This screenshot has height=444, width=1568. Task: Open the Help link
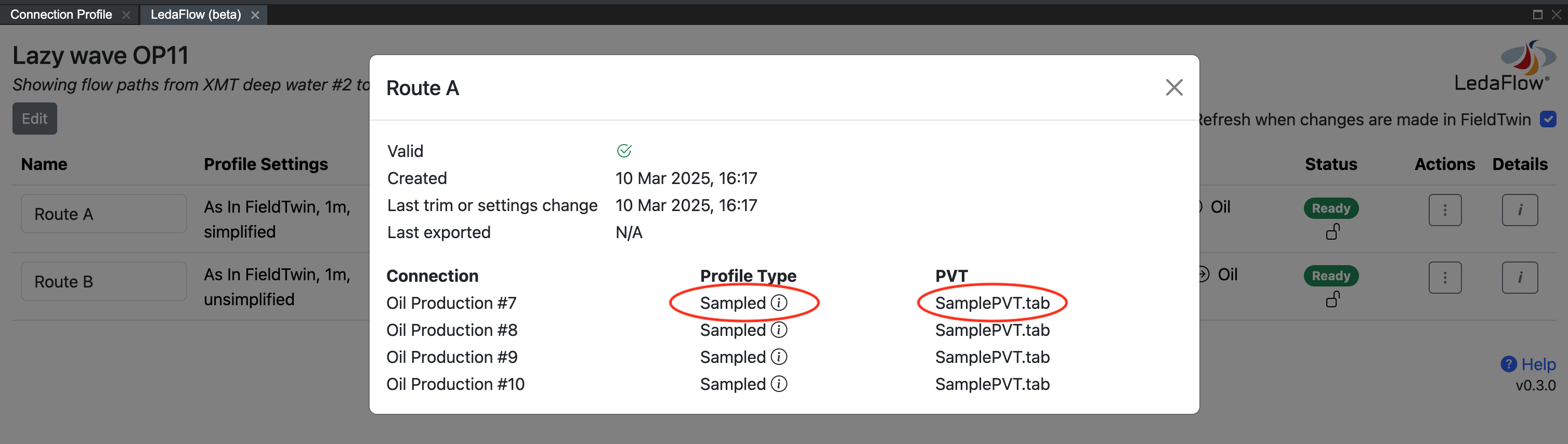point(1538,364)
